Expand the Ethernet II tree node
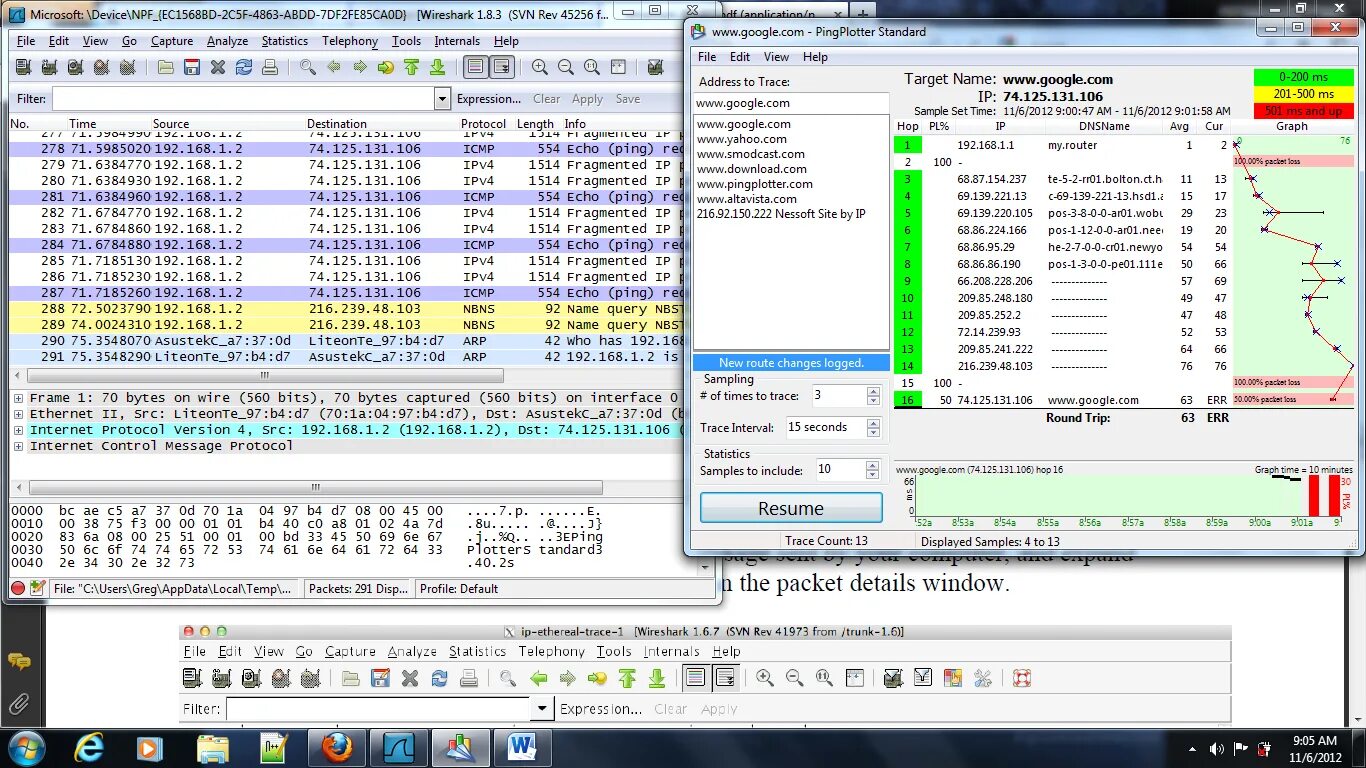The width and height of the screenshot is (1366, 768). pos(18,414)
